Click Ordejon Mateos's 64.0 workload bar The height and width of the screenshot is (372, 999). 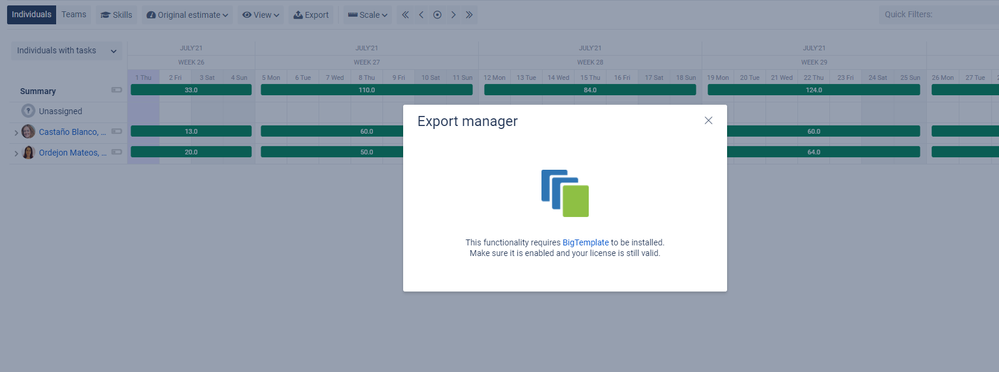click(x=823, y=152)
